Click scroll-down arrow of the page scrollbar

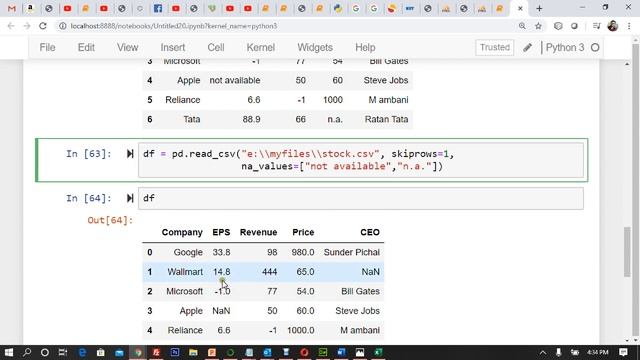[636, 340]
